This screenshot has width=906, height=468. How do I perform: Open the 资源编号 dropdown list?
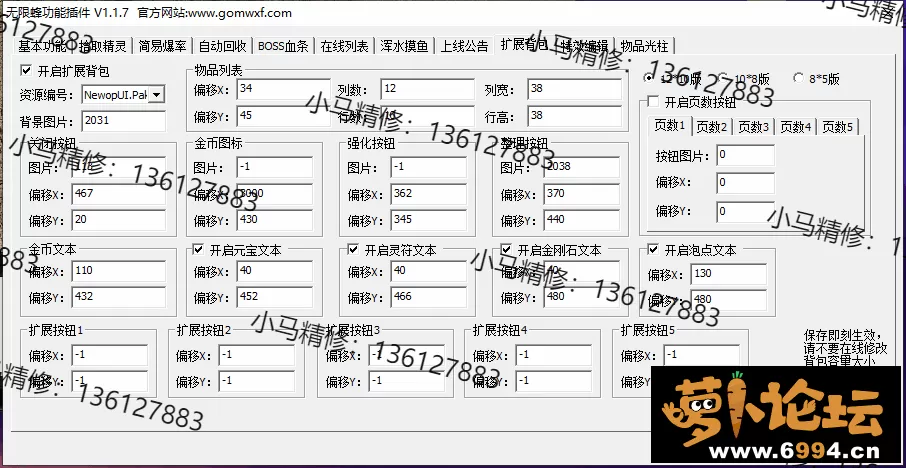157,95
